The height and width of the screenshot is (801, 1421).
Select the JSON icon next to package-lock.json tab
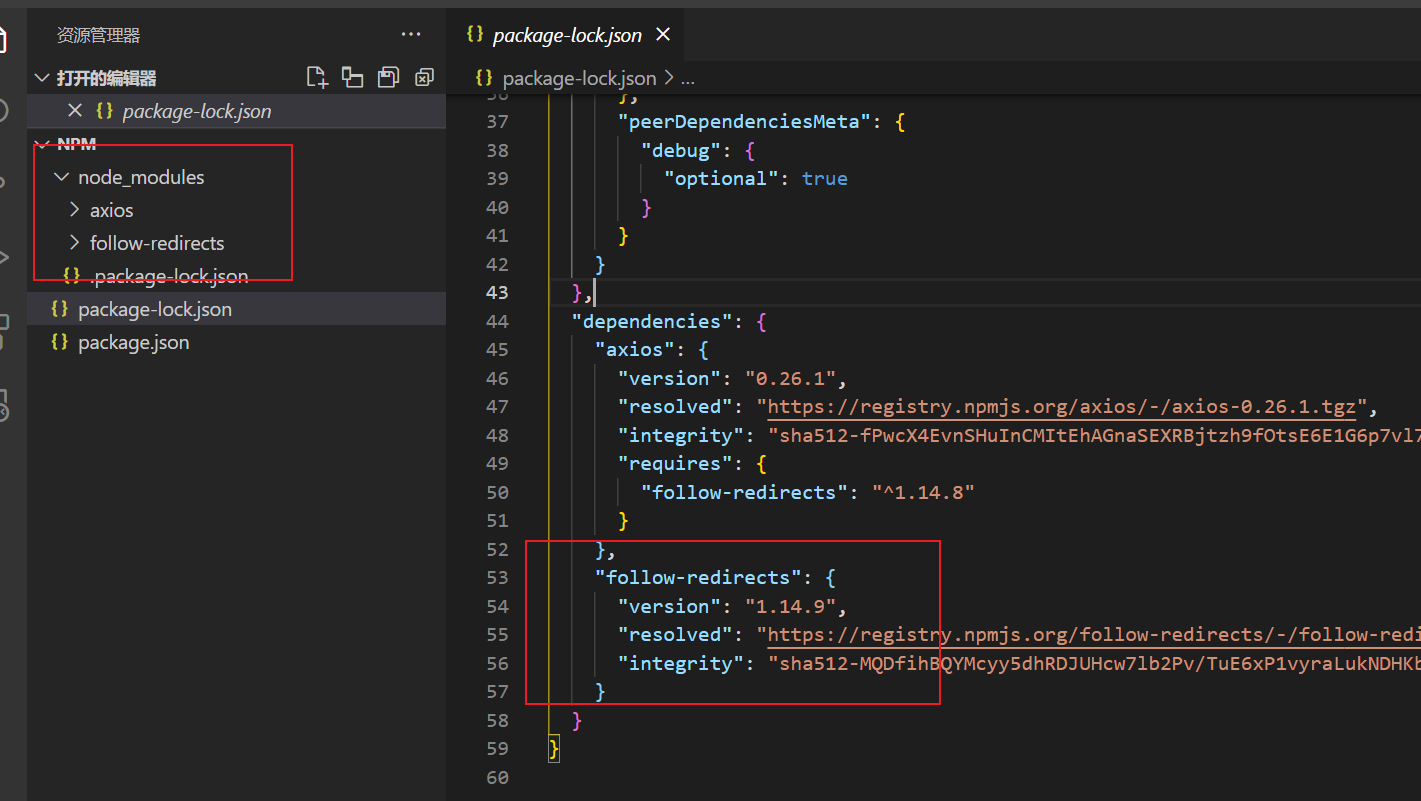[x=474, y=34]
